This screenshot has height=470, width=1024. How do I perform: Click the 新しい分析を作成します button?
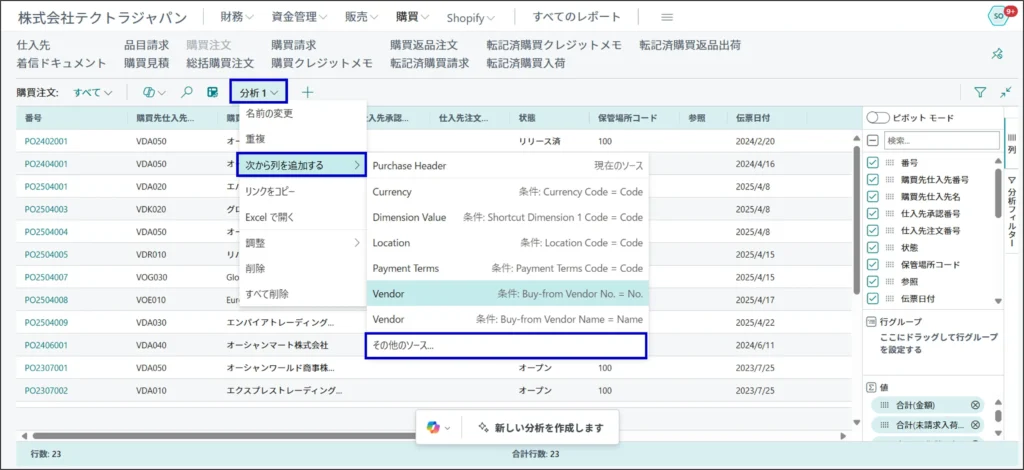(540, 427)
